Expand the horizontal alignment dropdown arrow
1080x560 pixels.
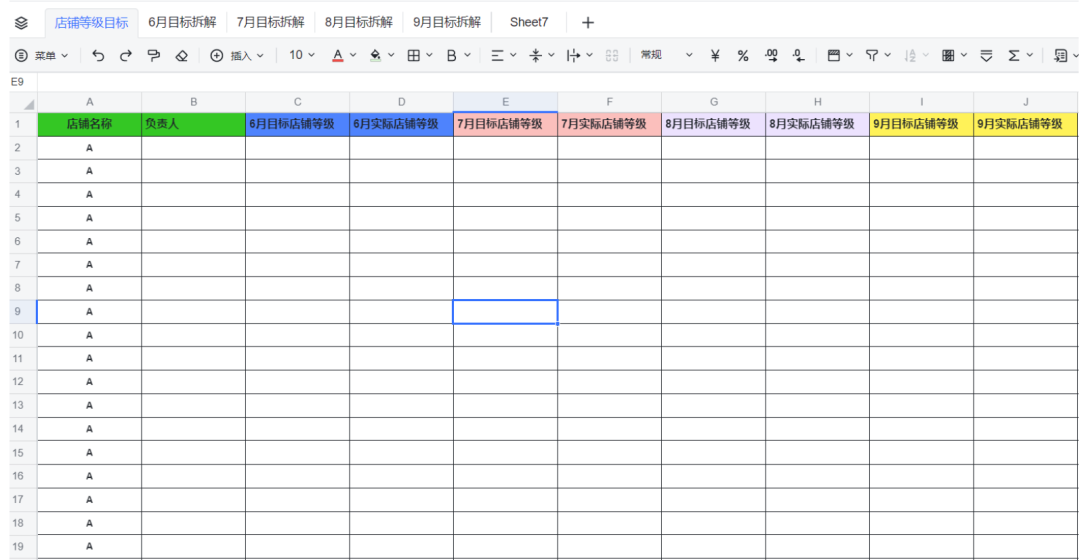(512, 55)
